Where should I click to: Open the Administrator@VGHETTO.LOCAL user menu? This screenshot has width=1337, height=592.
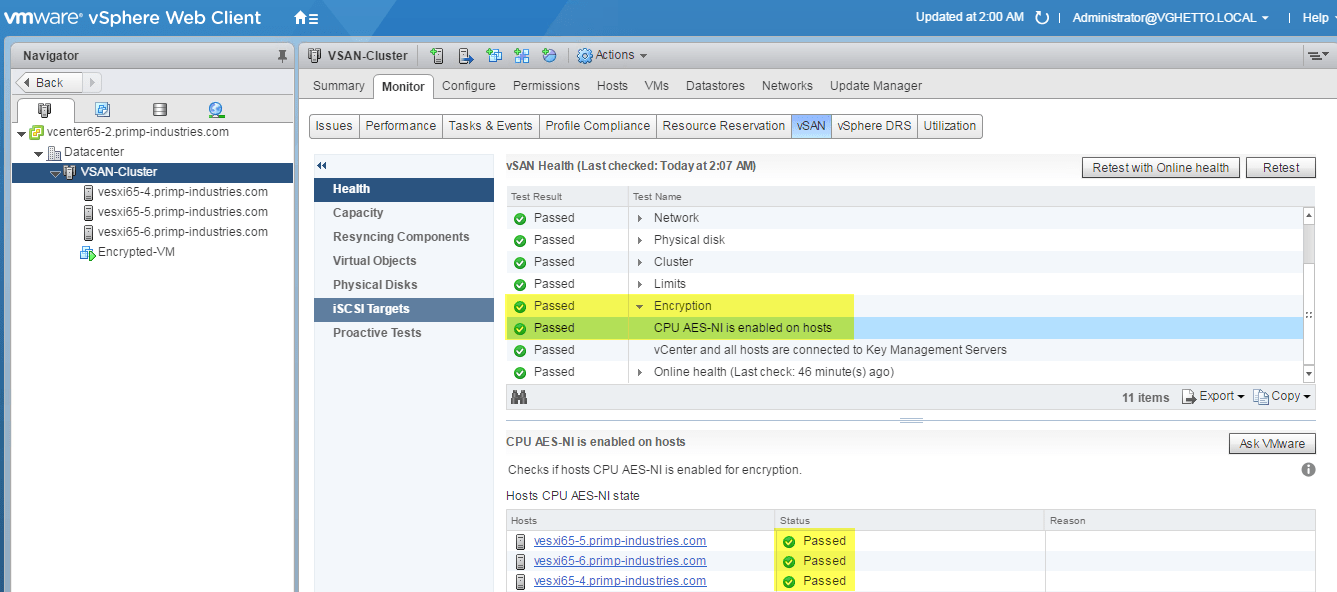click(1170, 18)
